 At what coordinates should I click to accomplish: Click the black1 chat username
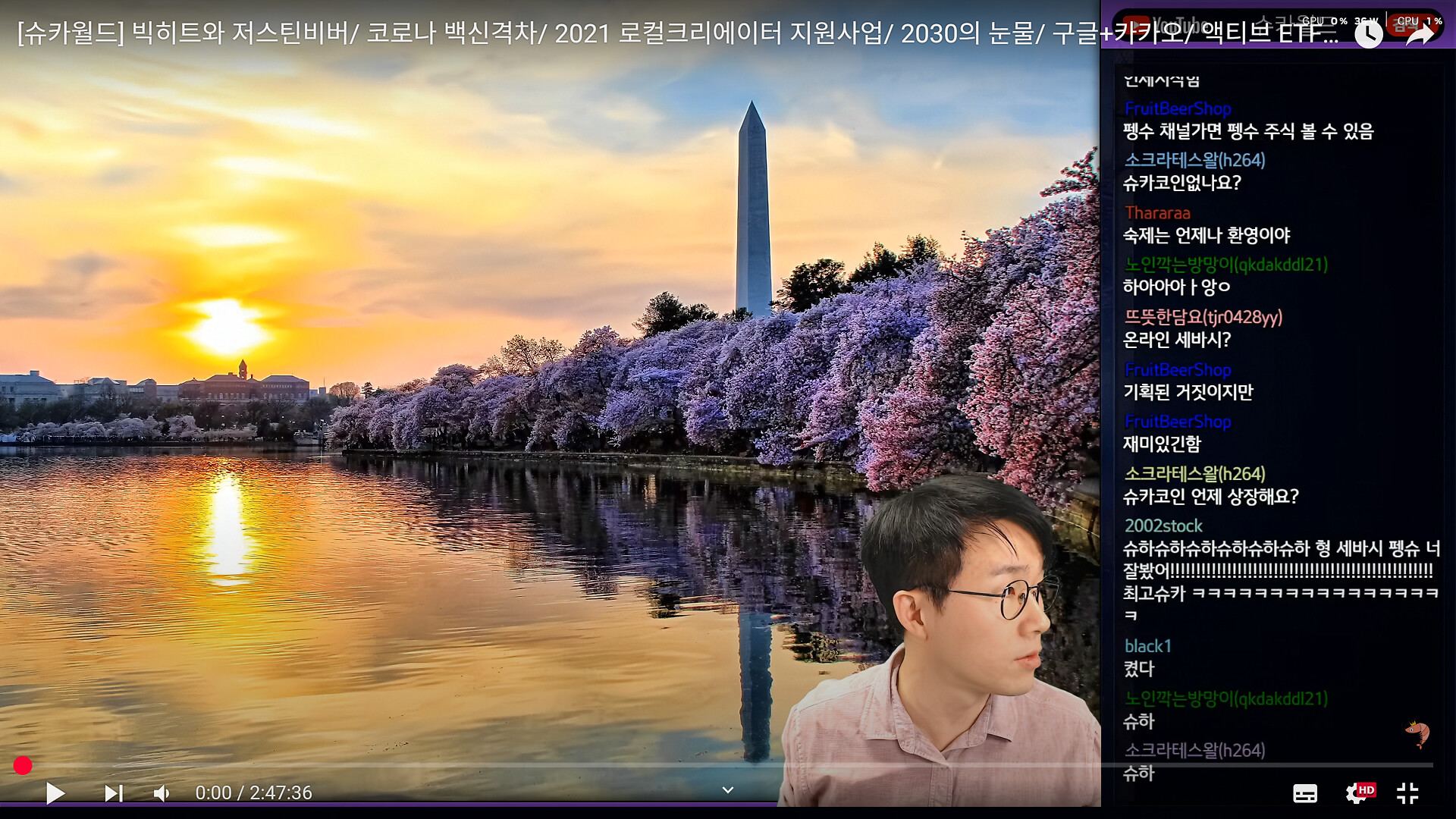pos(1147,646)
